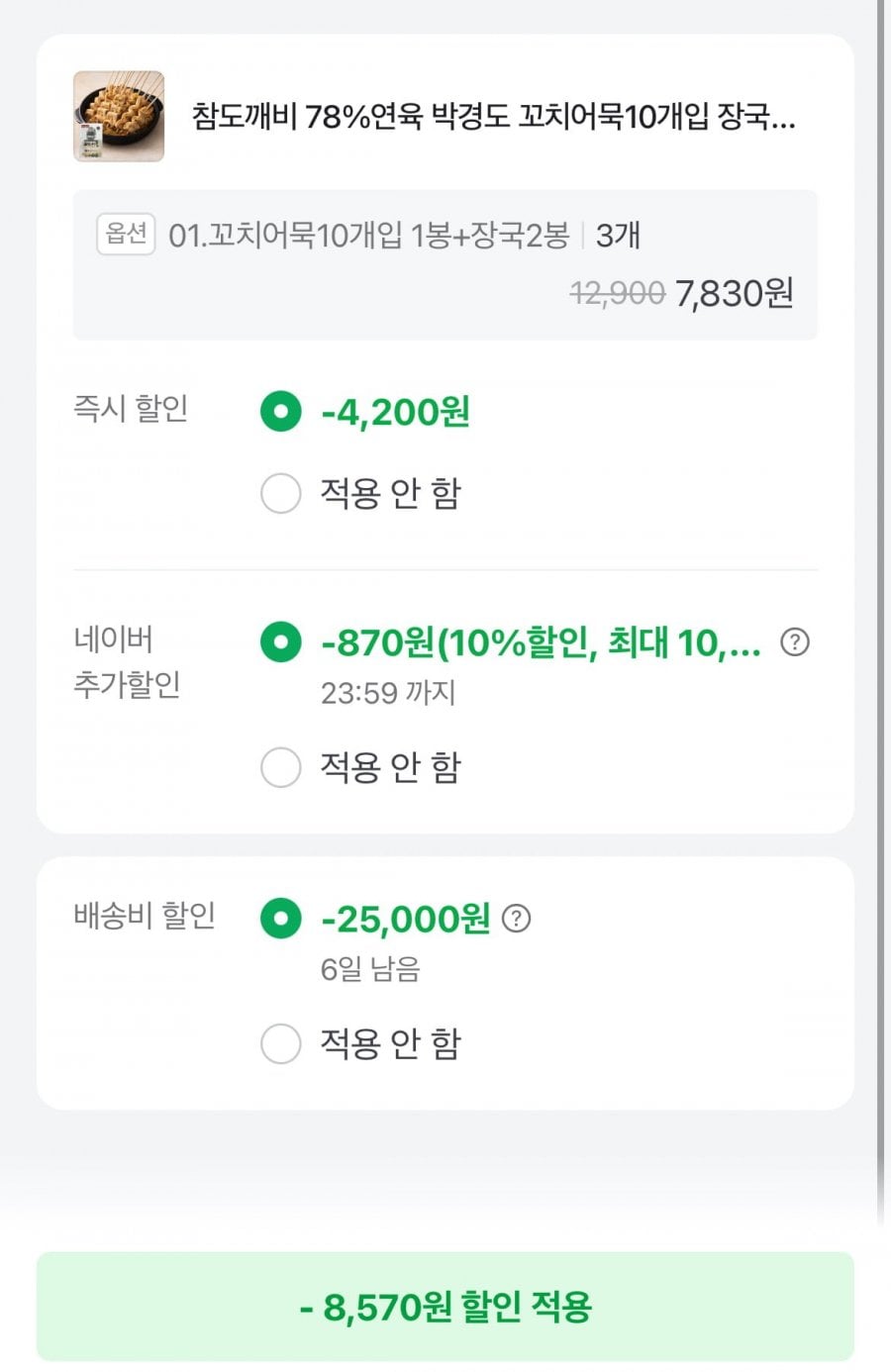Choose 적용 안 함 under 네이버 추가할인
This screenshot has height=1372, width=891.
click(x=280, y=767)
